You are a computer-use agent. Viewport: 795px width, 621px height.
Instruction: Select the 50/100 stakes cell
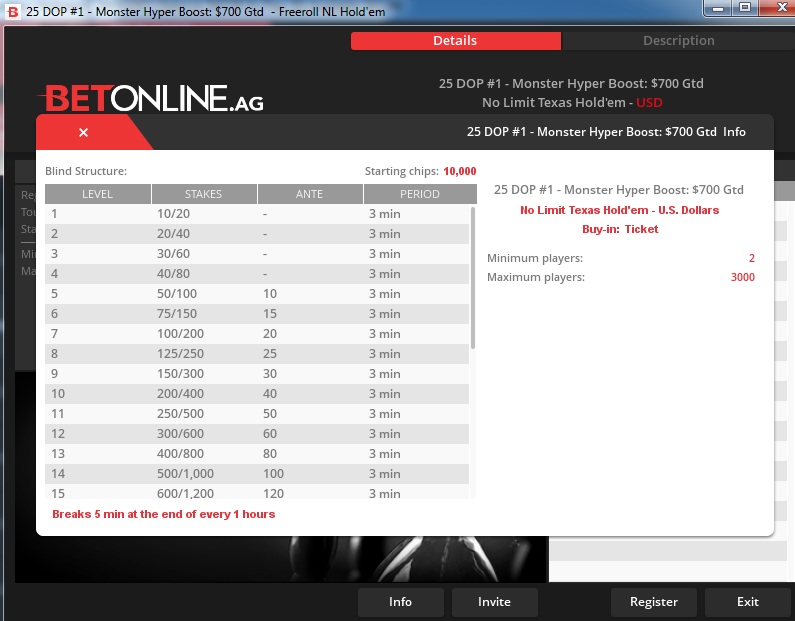coord(177,294)
